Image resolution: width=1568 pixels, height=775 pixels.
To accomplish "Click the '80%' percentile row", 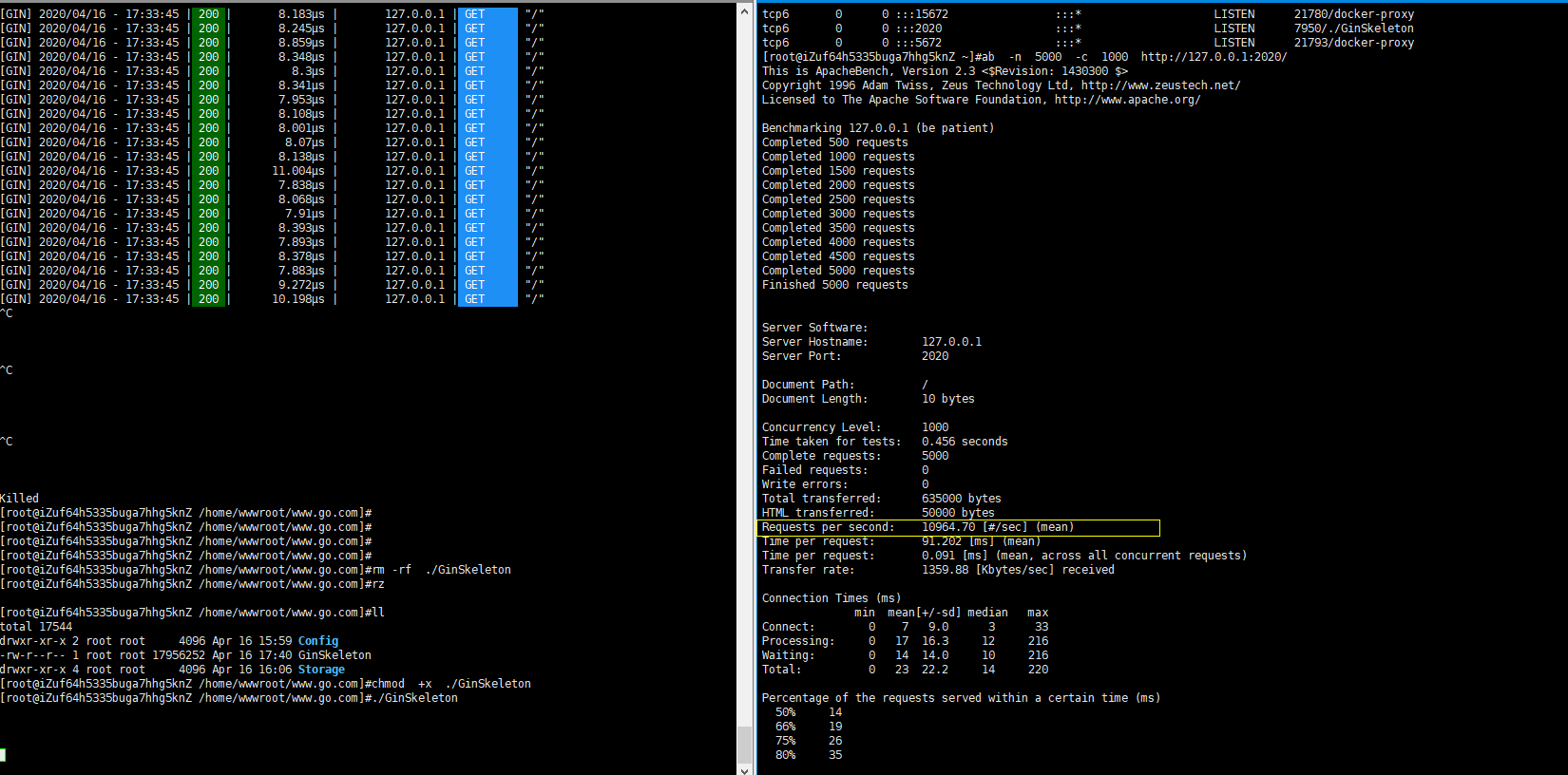I will (809, 755).
